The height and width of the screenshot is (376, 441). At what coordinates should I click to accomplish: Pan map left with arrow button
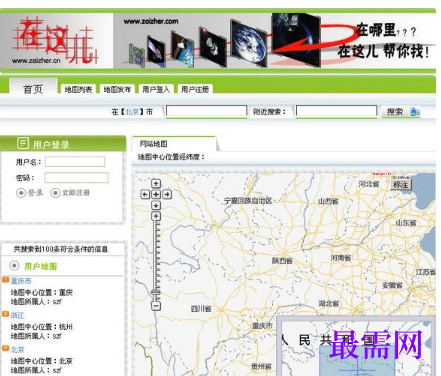click(145, 194)
